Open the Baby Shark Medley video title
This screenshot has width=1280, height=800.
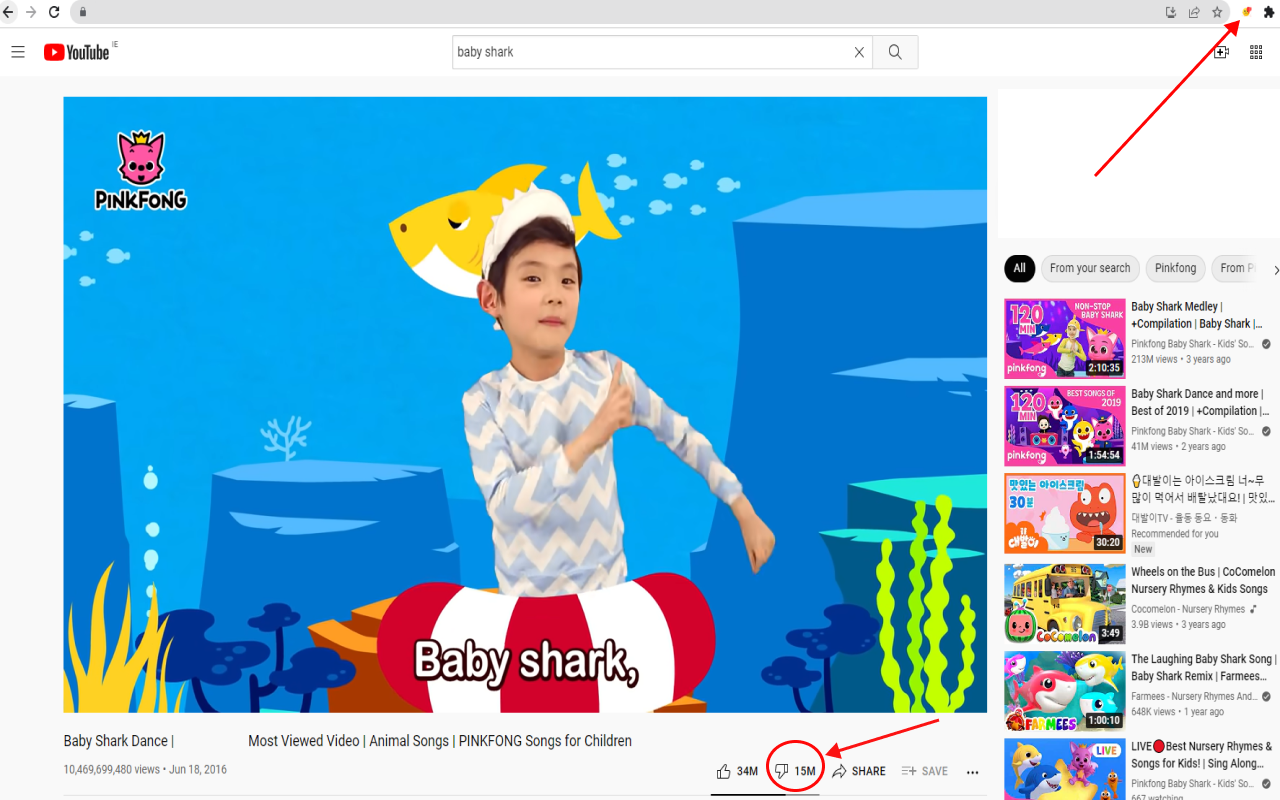[1197, 315]
